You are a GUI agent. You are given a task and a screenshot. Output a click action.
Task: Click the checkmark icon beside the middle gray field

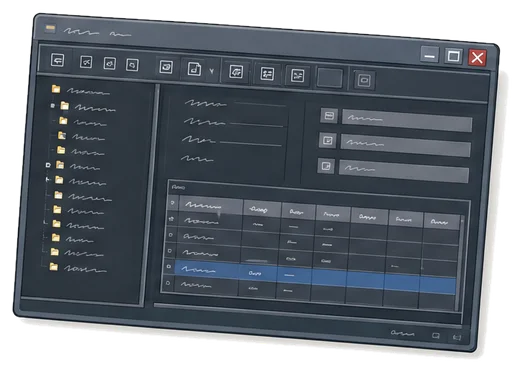pos(327,141)
